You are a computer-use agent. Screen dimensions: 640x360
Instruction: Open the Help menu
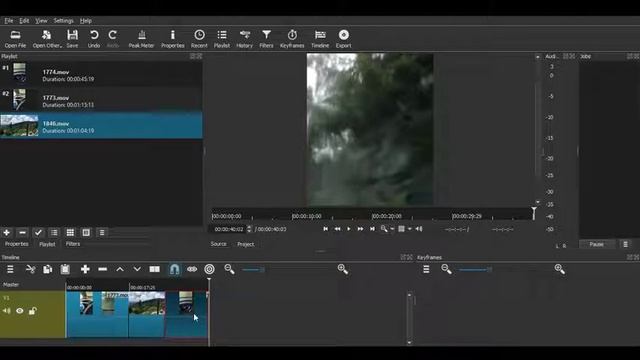[86, 20]
